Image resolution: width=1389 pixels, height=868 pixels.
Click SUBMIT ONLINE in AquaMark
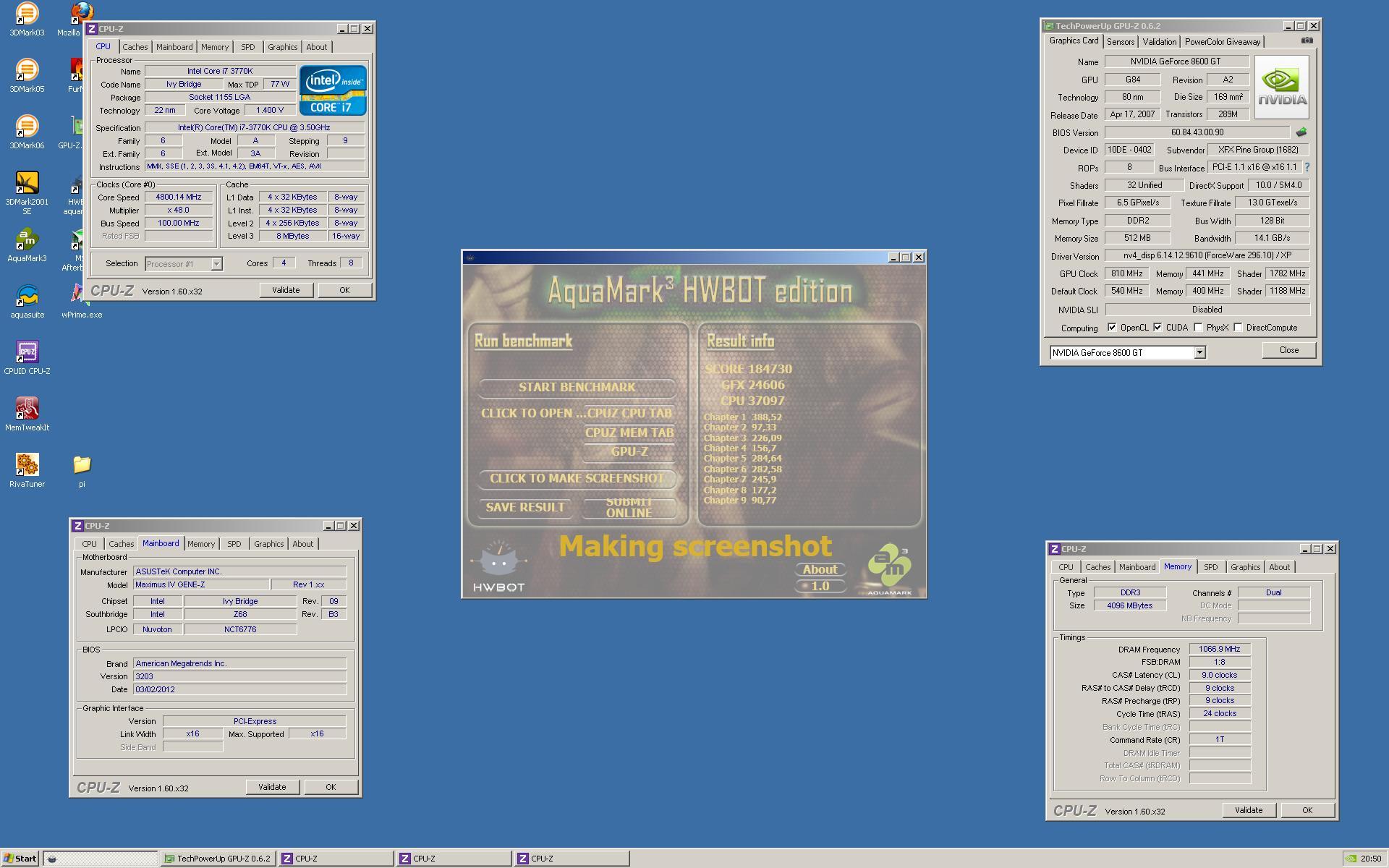click(629, 508)
